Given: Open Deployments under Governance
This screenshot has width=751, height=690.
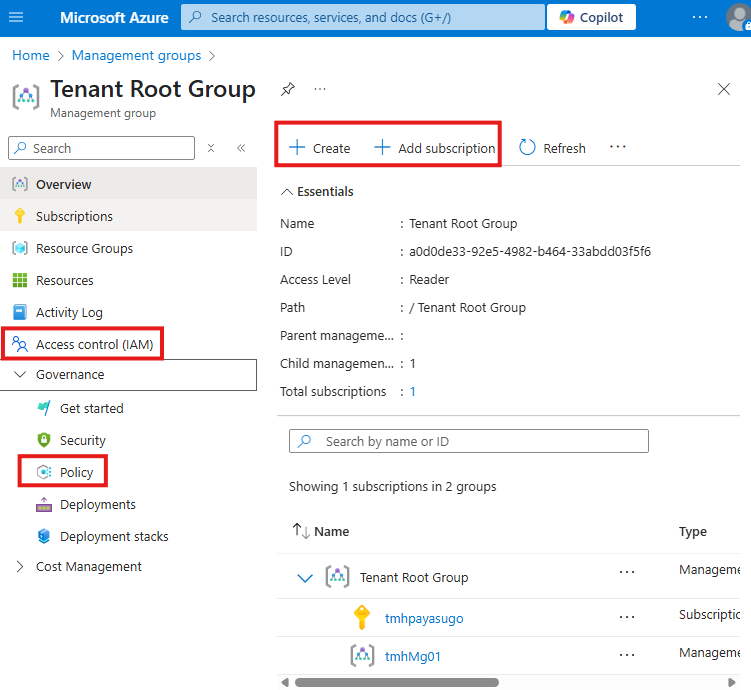Looking at the screenshot, I should 98,505.
